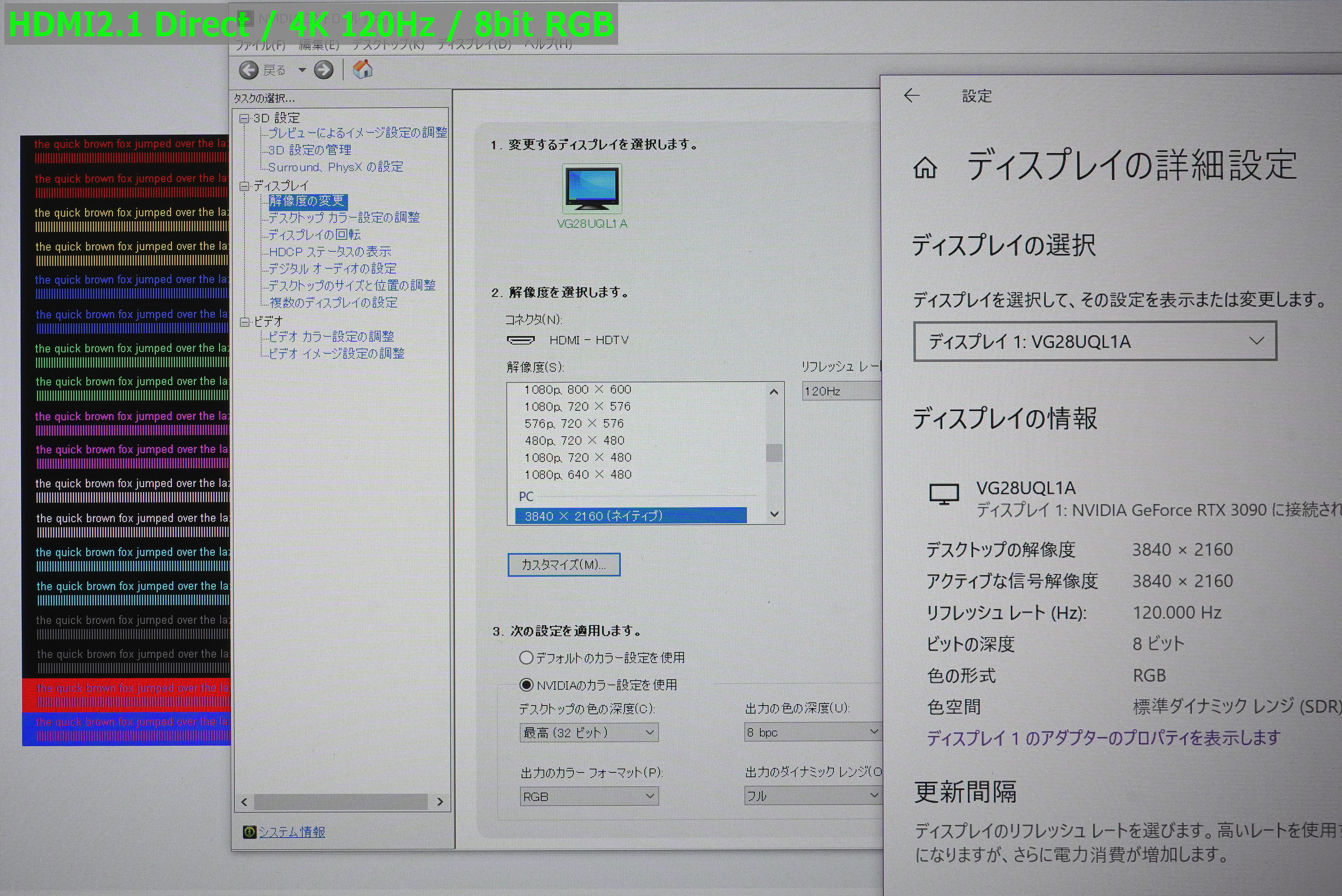Open デスクトップ カラー設定の調整
Screen dimensions: 1342x896
[344, 218]
